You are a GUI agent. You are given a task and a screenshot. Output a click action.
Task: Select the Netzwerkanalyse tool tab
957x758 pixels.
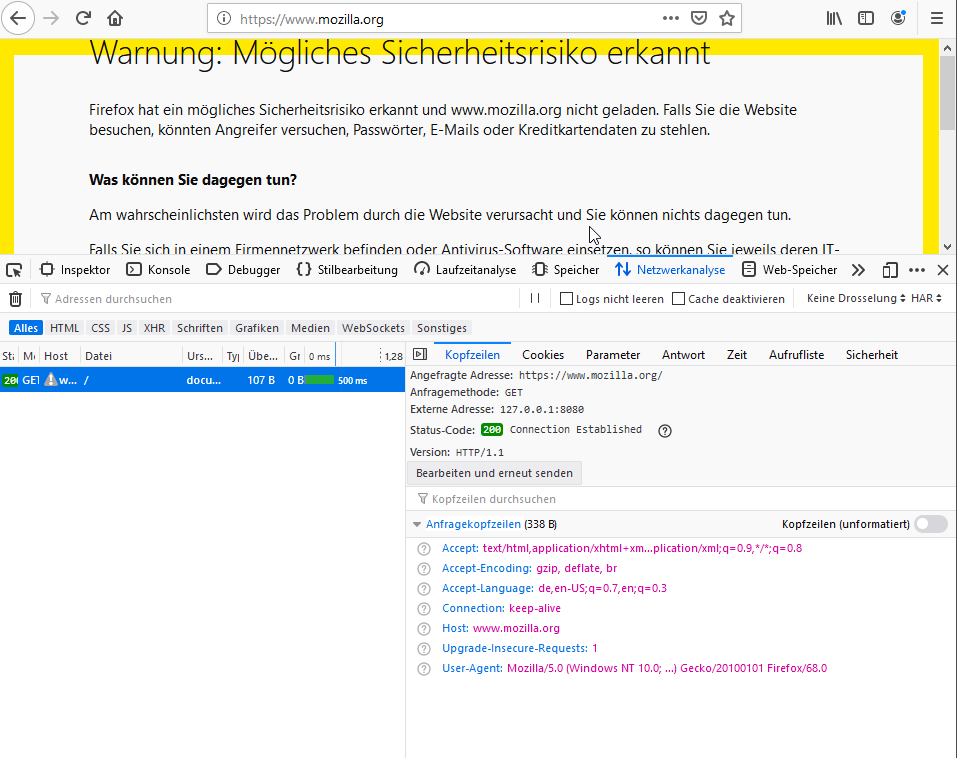coord(670,270)
